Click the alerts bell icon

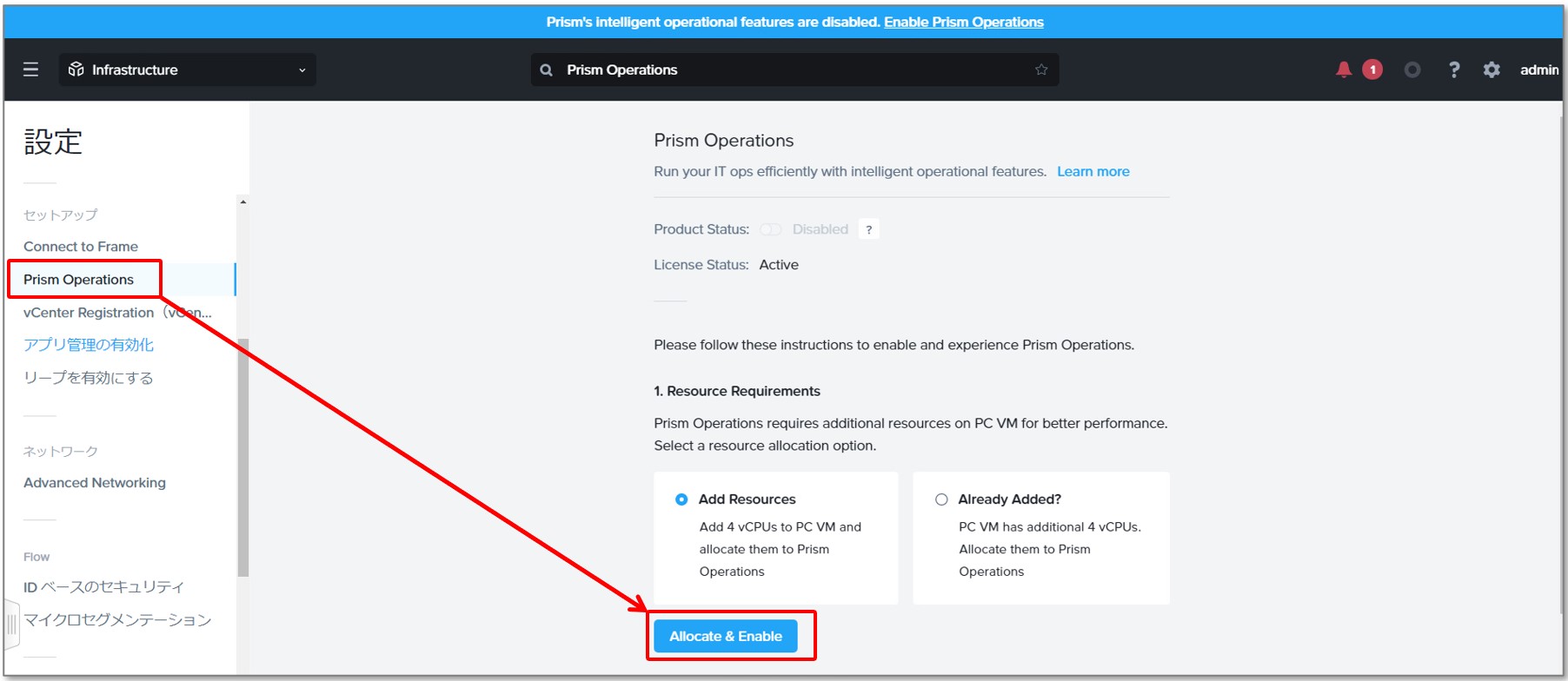point(1344,69)
